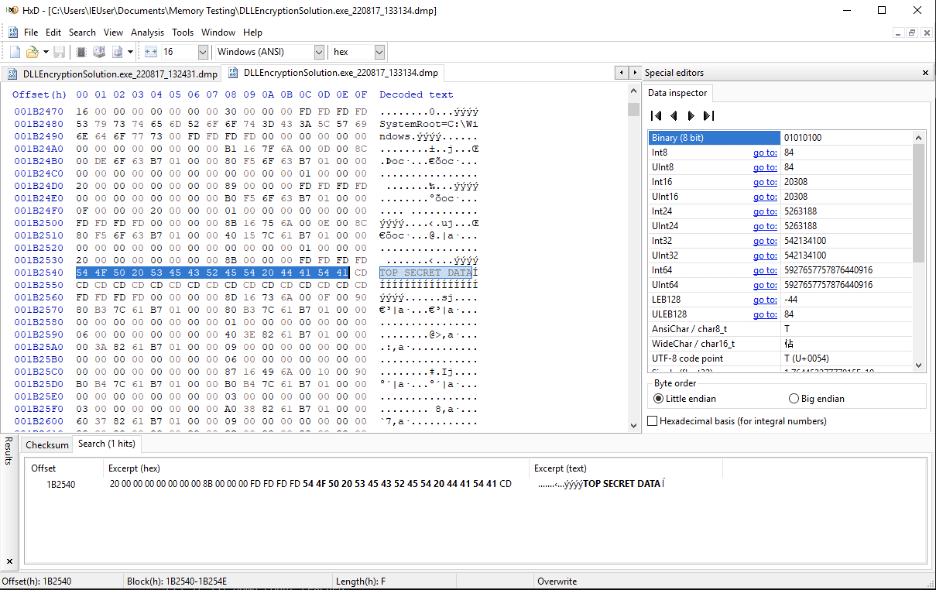936x590 pixels.
Task: Click the 'go to:' link for UInt16
Action: click(765, 197)
